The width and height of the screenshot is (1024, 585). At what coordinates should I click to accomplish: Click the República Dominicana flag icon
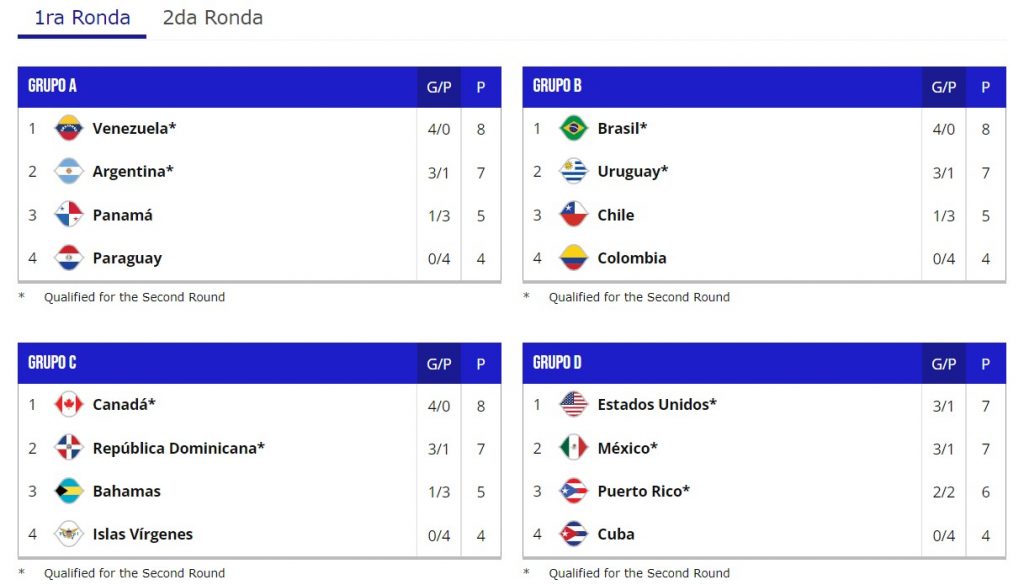pos(69,448)
